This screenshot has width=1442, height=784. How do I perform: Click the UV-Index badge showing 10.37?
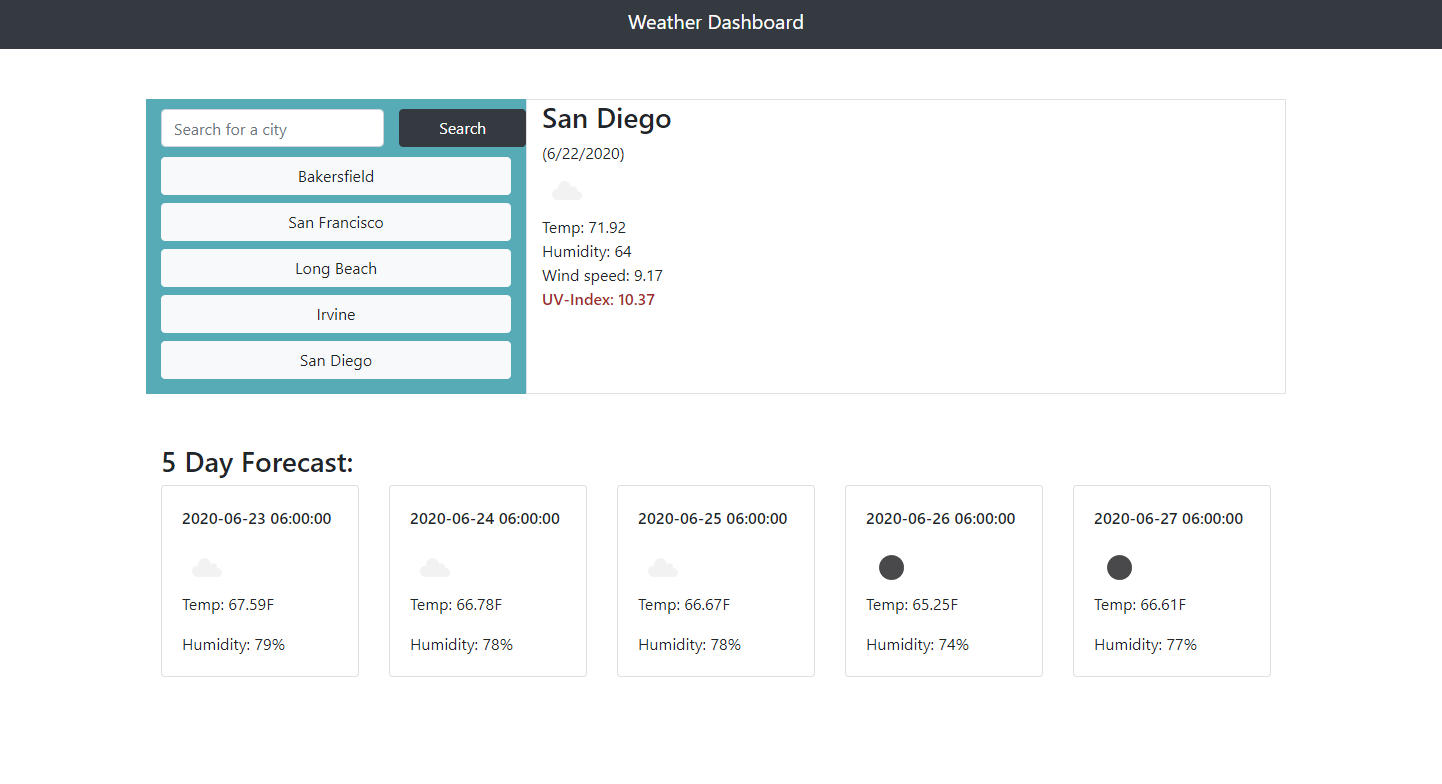(x=598, y=299)
